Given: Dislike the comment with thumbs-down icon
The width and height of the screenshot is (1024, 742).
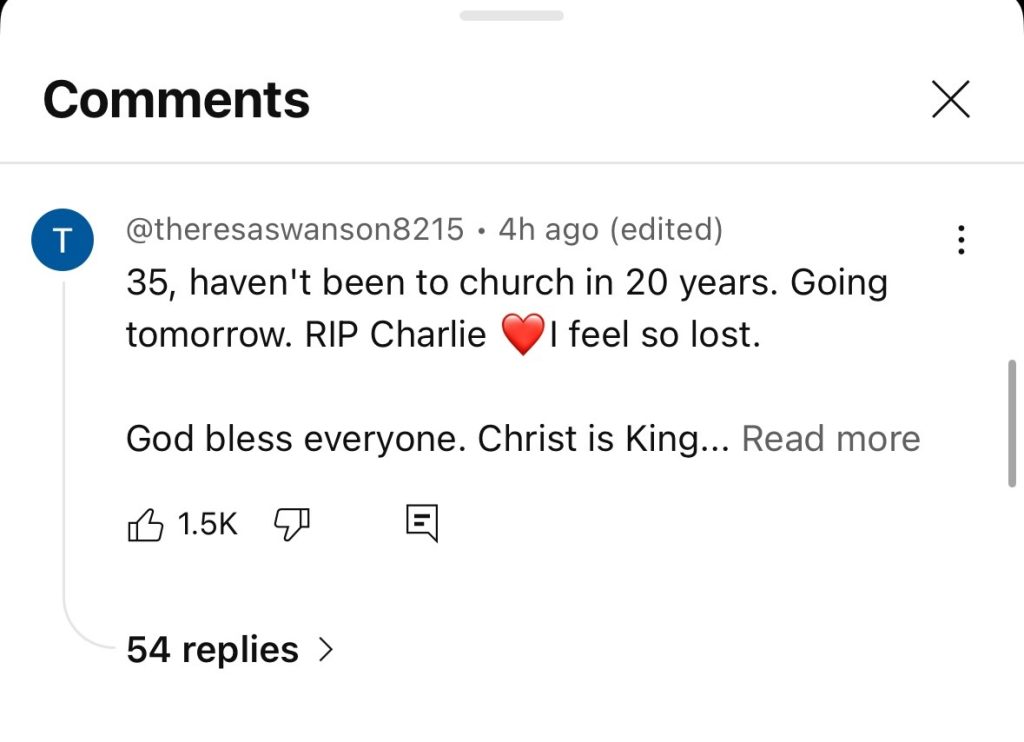Looking at the screenshot, I should click(x=292, y=521).
